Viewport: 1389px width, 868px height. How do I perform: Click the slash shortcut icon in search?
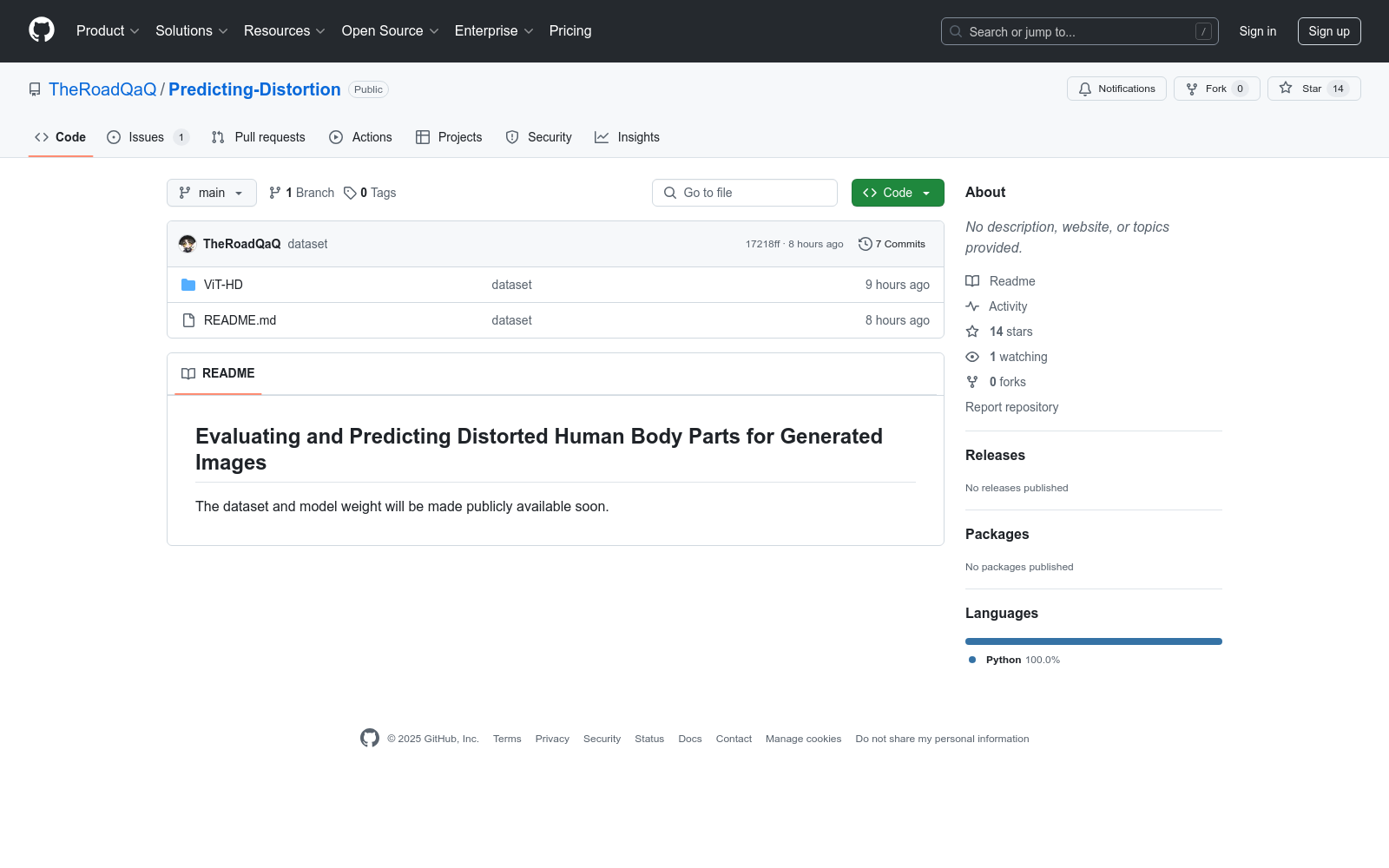pyautogui.click(x=1203, y=31)
